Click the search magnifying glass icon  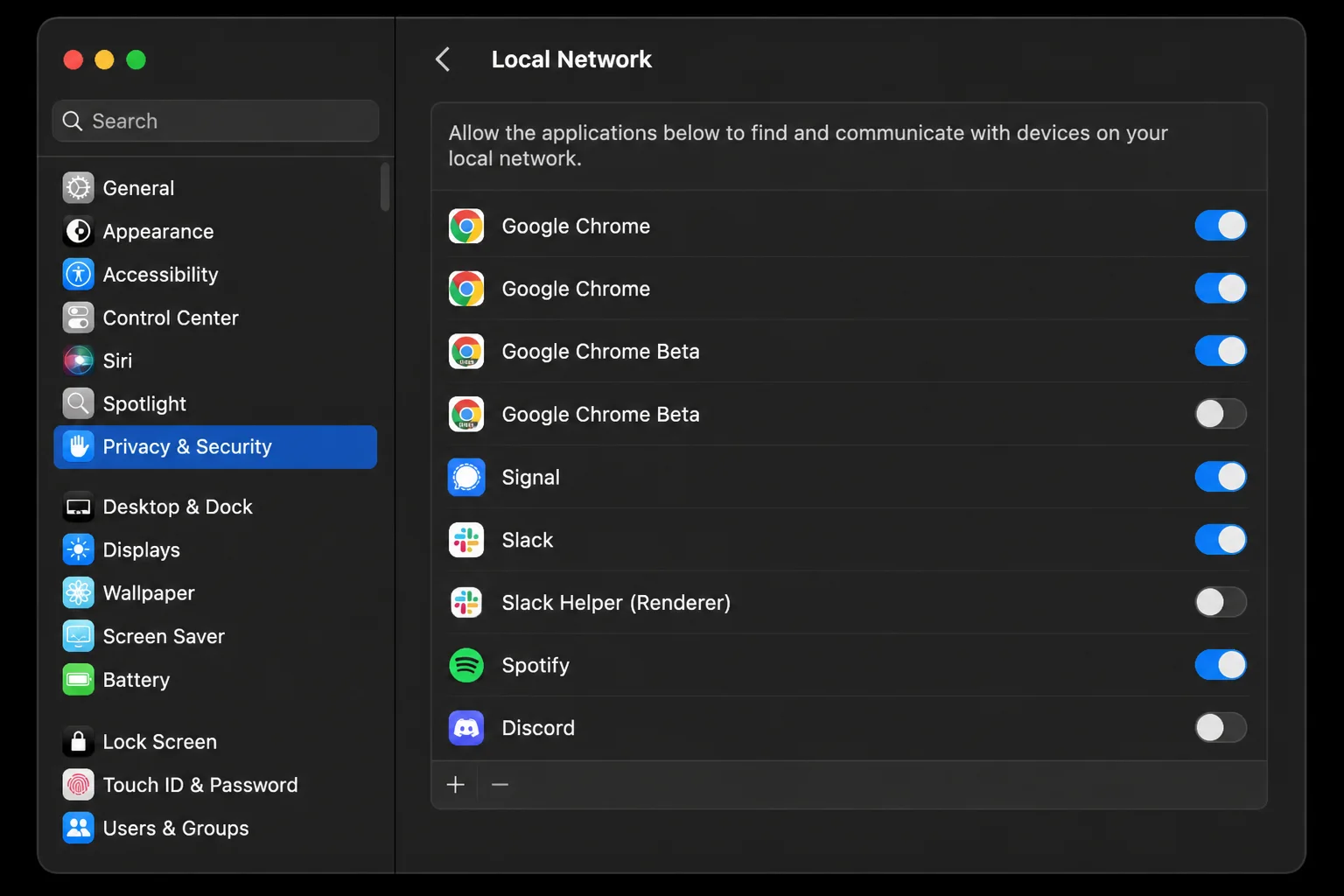click(73, 121)
